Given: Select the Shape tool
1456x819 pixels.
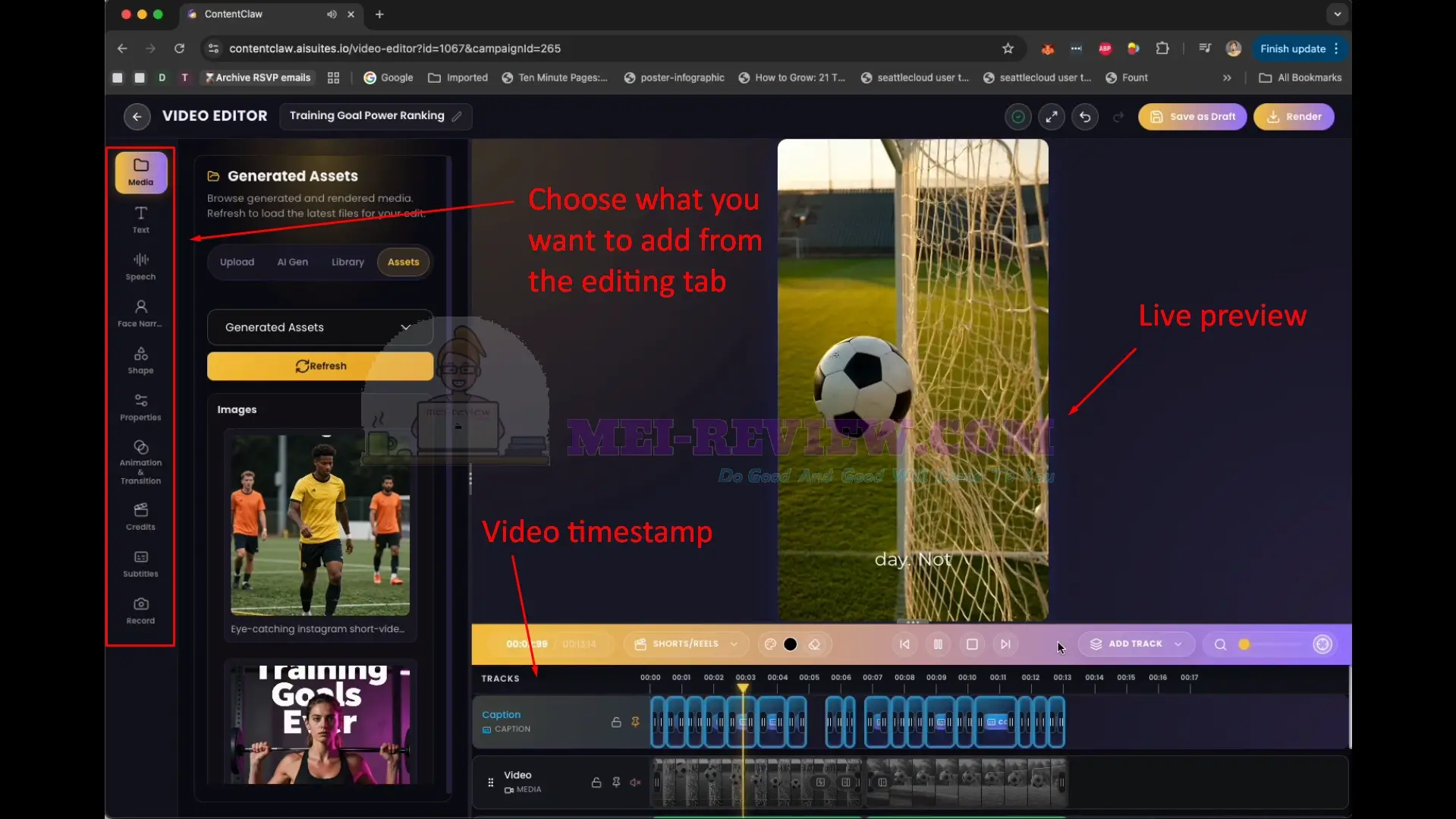Looking at the screenshot, I should pyautogui.click(x=140, y=361).
